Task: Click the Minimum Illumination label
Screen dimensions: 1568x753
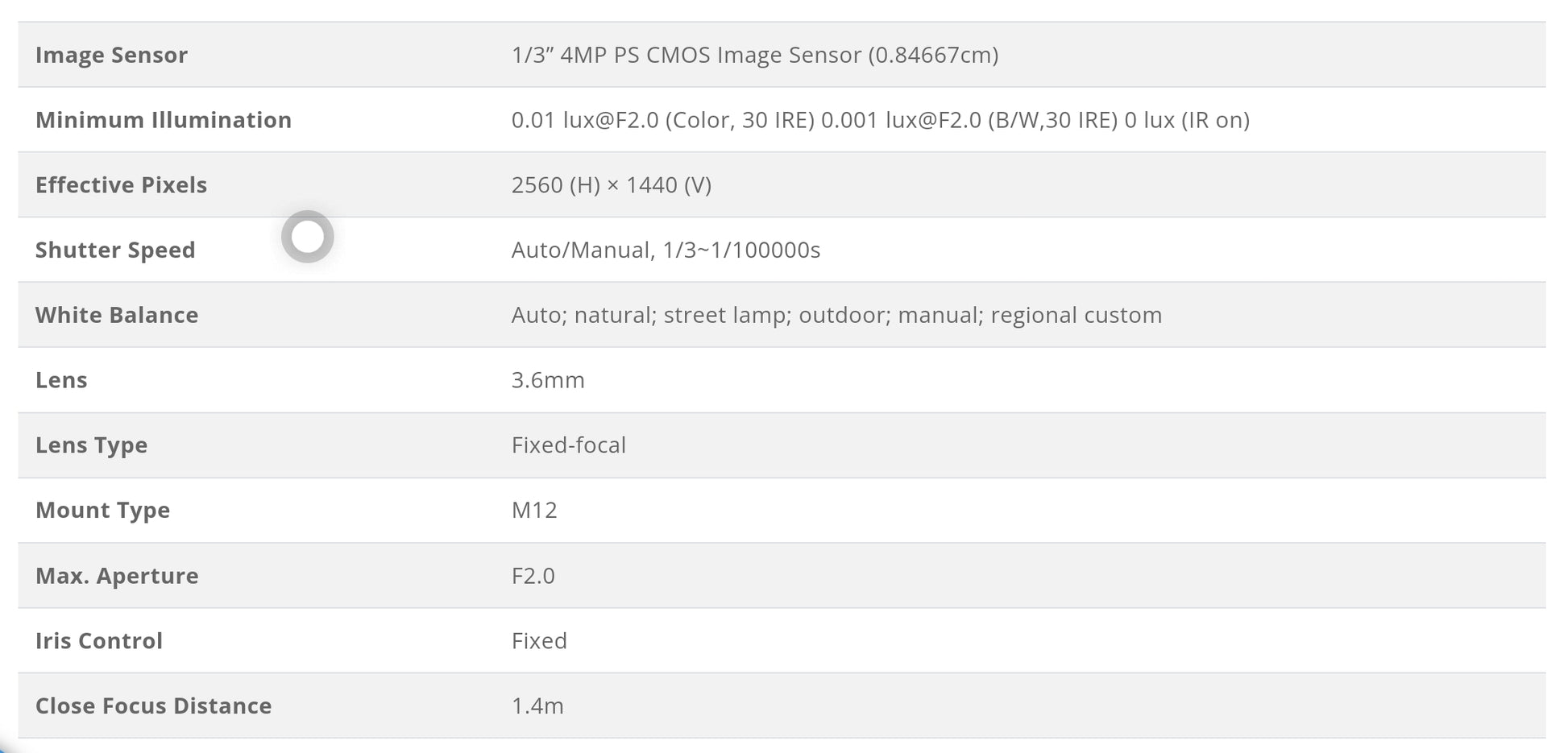Action: (x=164, y=120)
